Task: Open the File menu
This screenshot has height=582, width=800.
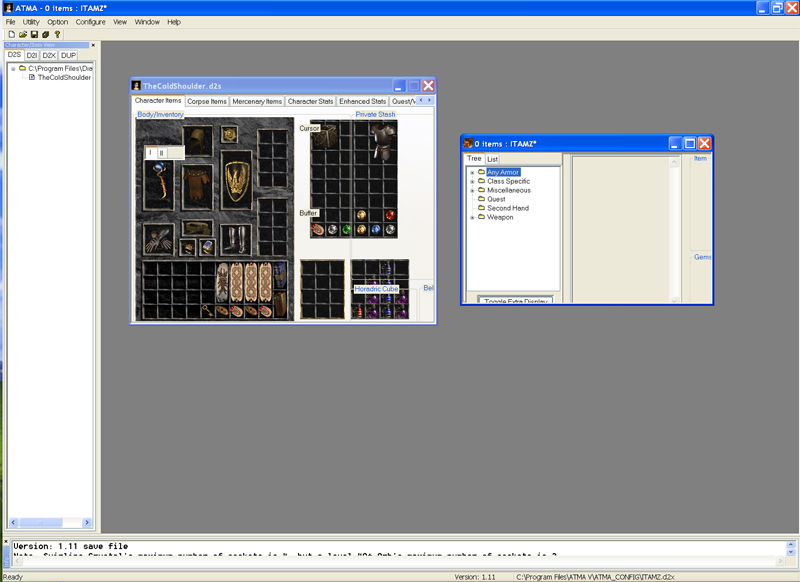Action: [10, 22]
